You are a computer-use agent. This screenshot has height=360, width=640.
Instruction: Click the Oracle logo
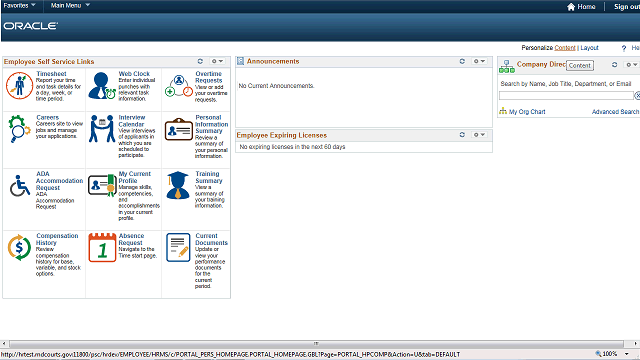pos(31,26)
